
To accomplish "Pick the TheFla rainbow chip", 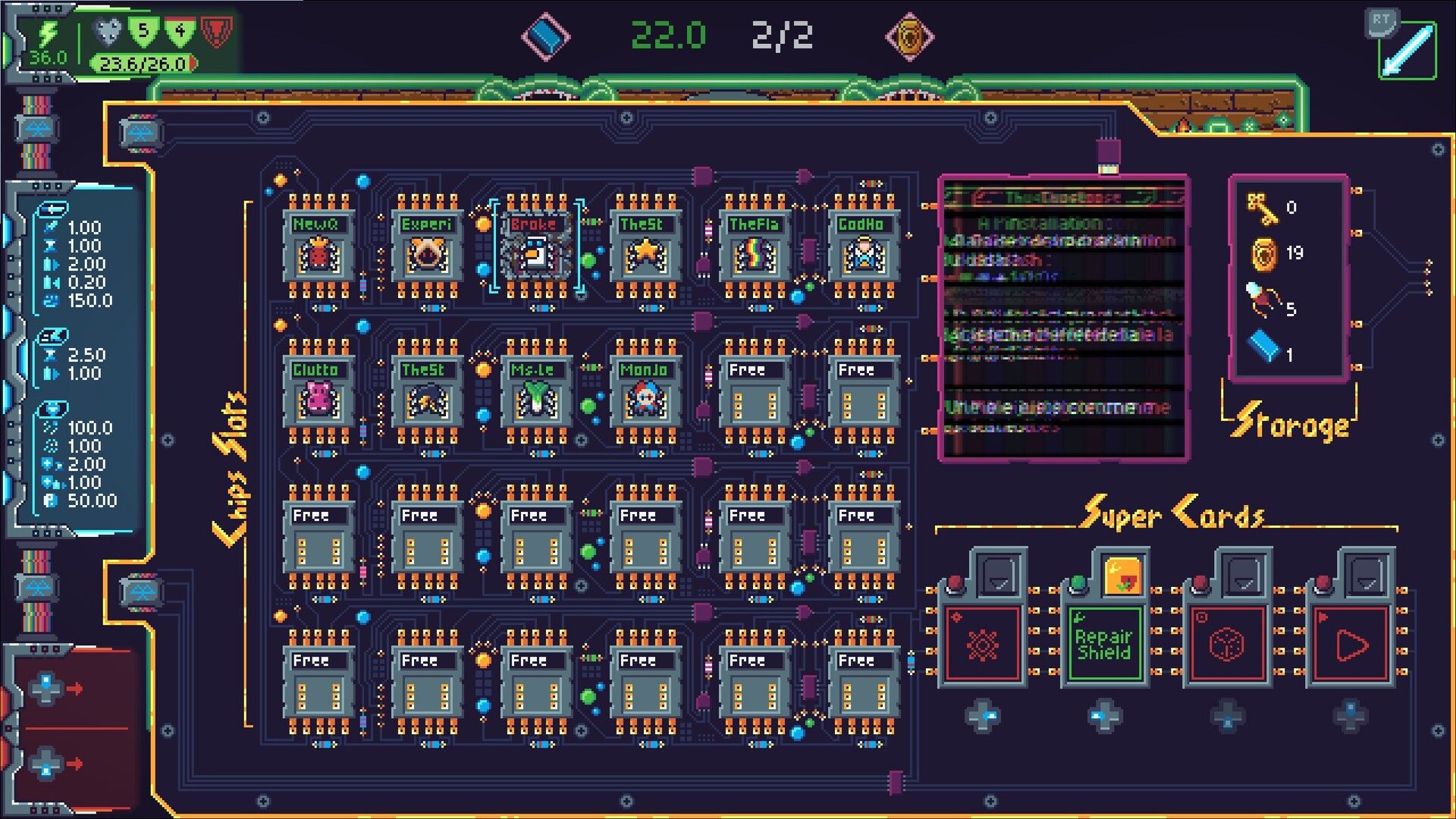I will click(x=755, y=246).
